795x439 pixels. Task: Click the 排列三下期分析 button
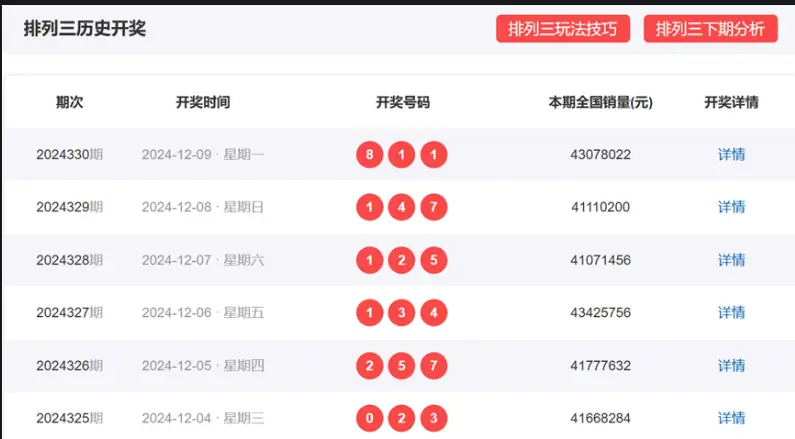[710, 29]
